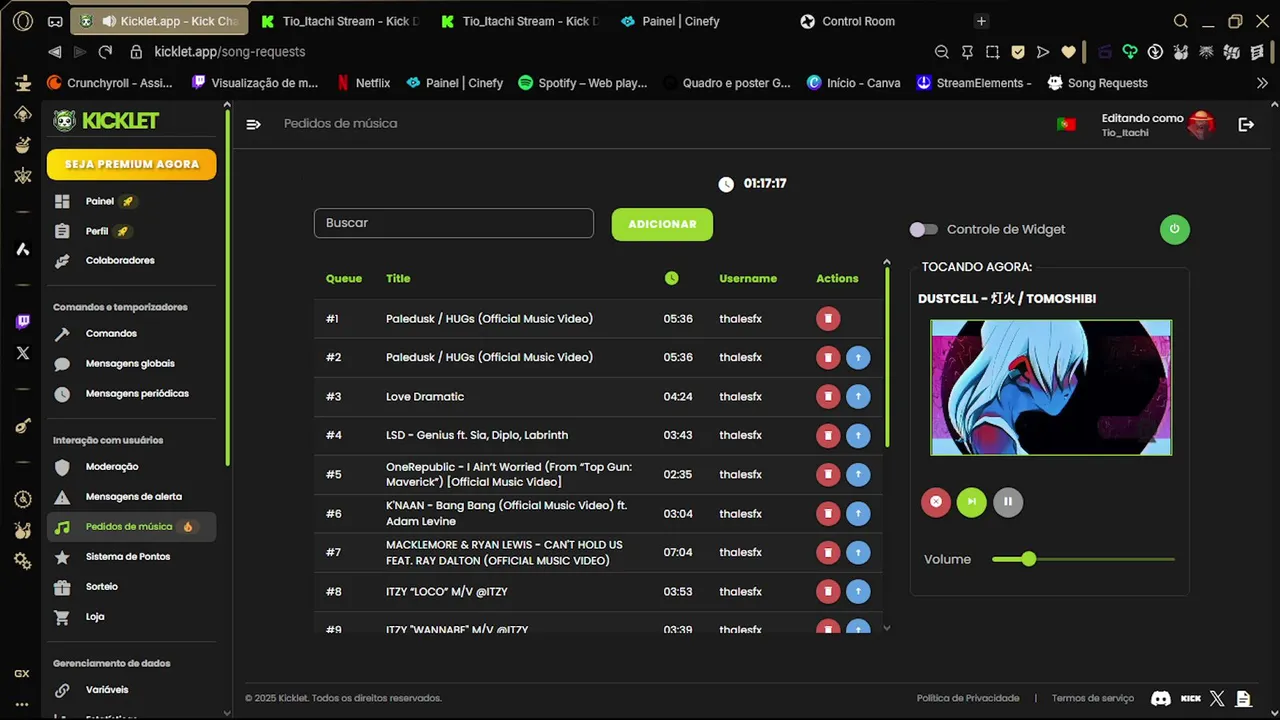Select Pedidos de música in the sidebar
Viewport: 1280px width, 720px height.
(131, 526)
